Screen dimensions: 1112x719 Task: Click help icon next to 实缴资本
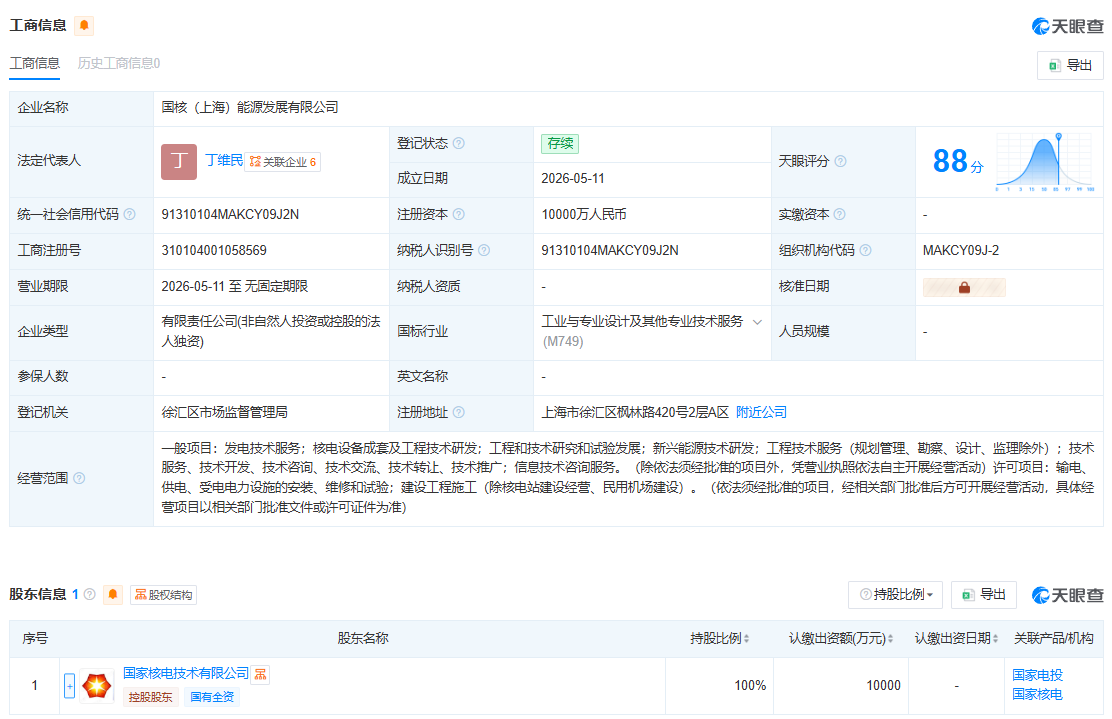pyautogui.click(x=840, y=214)
